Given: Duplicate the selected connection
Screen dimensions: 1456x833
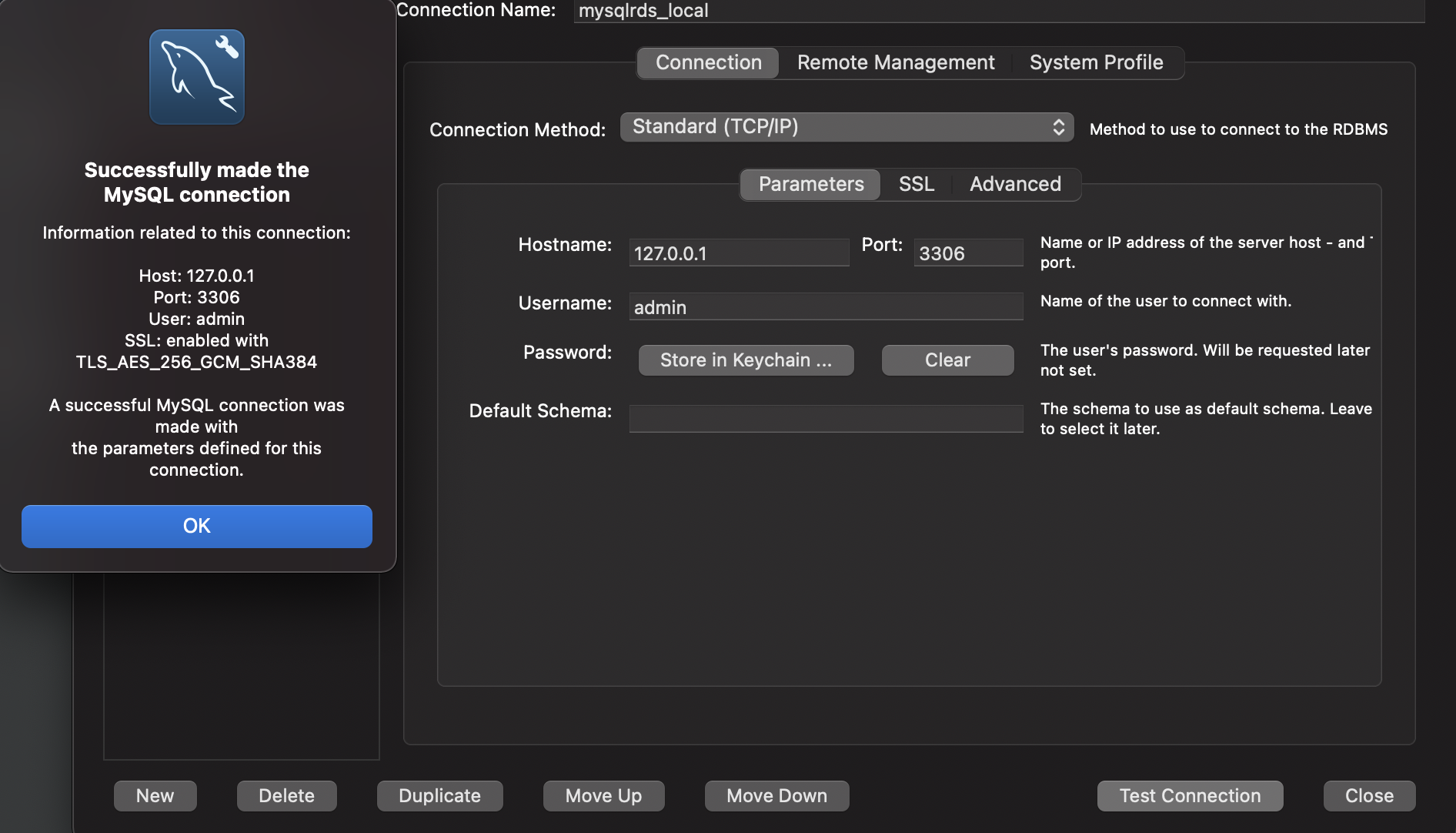Looking at the screenshot, I should click(439, 796).
